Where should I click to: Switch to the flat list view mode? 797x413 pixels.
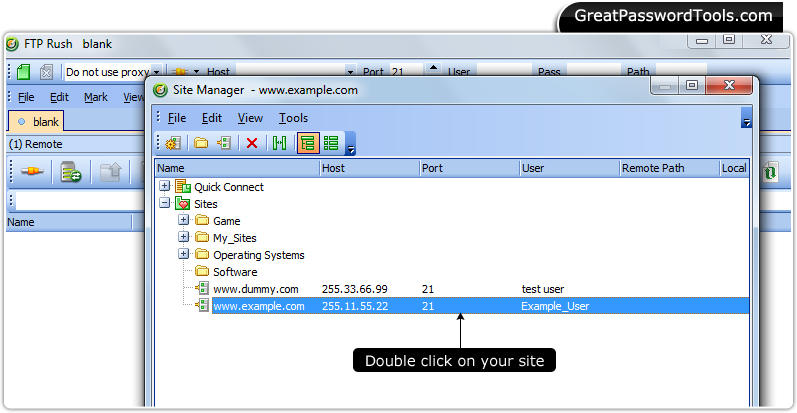[x=331, y=143]
